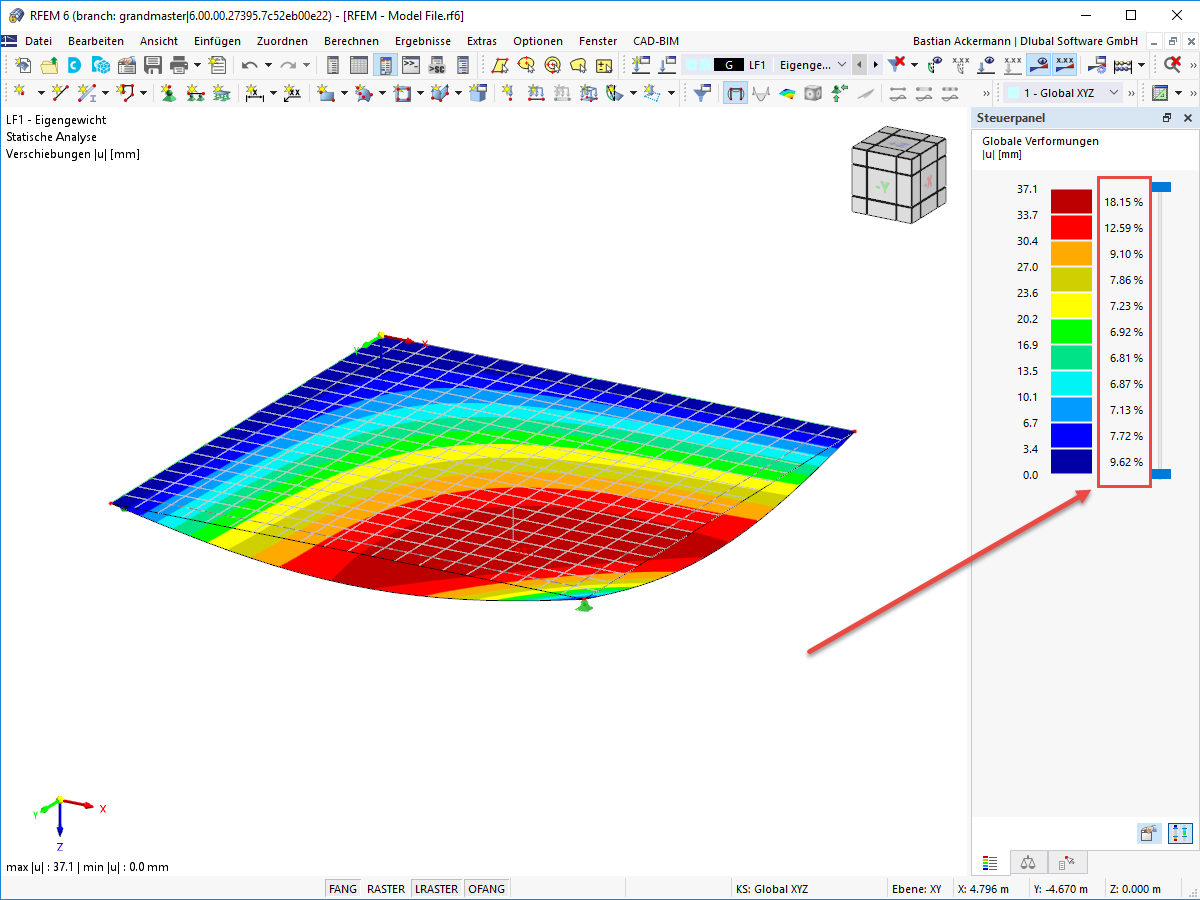
Task: Toggle LRASTER in status bar
Action: [437, 888]
